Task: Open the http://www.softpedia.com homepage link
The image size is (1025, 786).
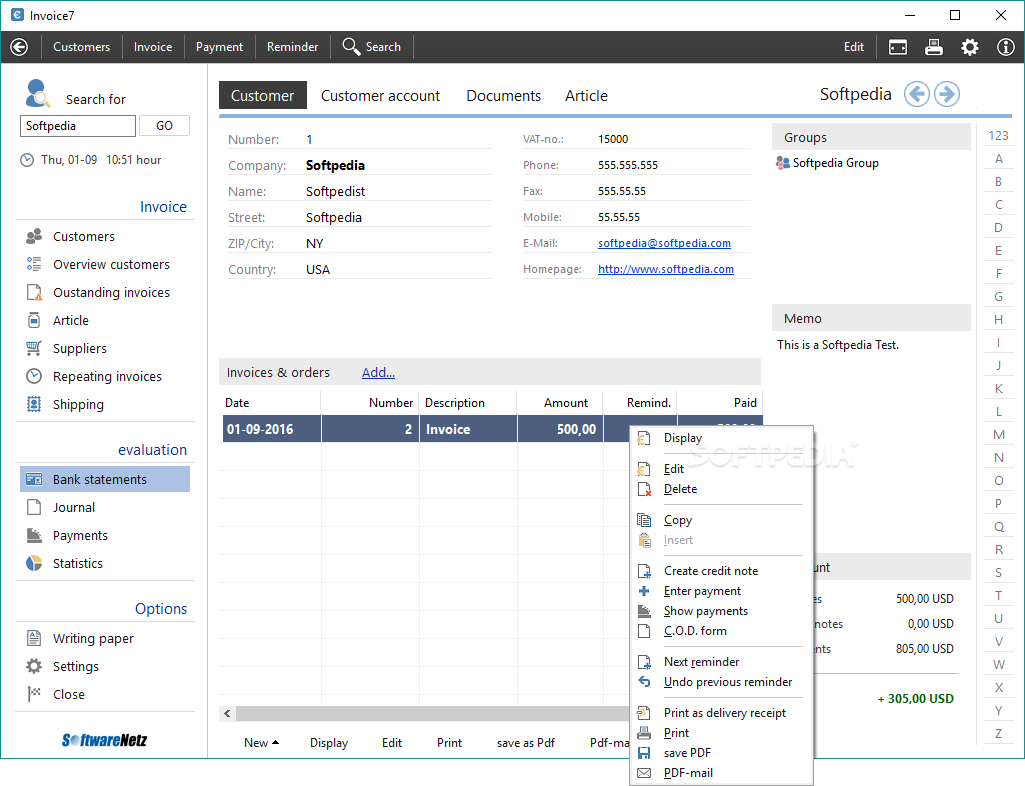Action: 665,269
